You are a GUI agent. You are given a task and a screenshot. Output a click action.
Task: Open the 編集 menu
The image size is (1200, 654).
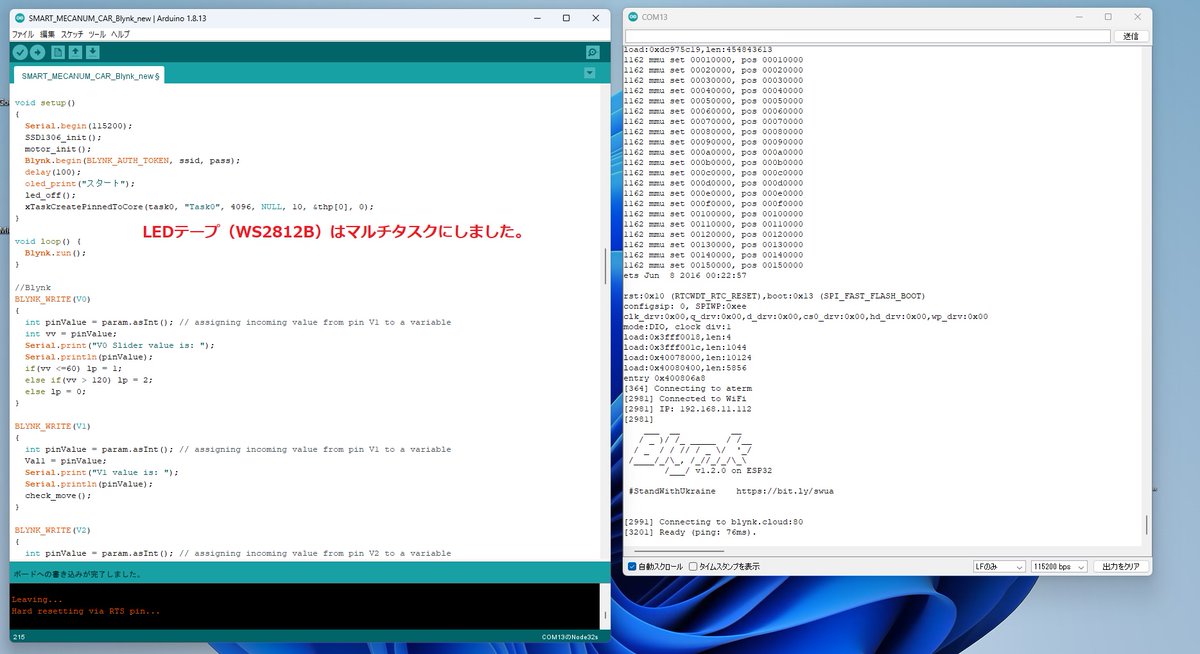point(47,34)
